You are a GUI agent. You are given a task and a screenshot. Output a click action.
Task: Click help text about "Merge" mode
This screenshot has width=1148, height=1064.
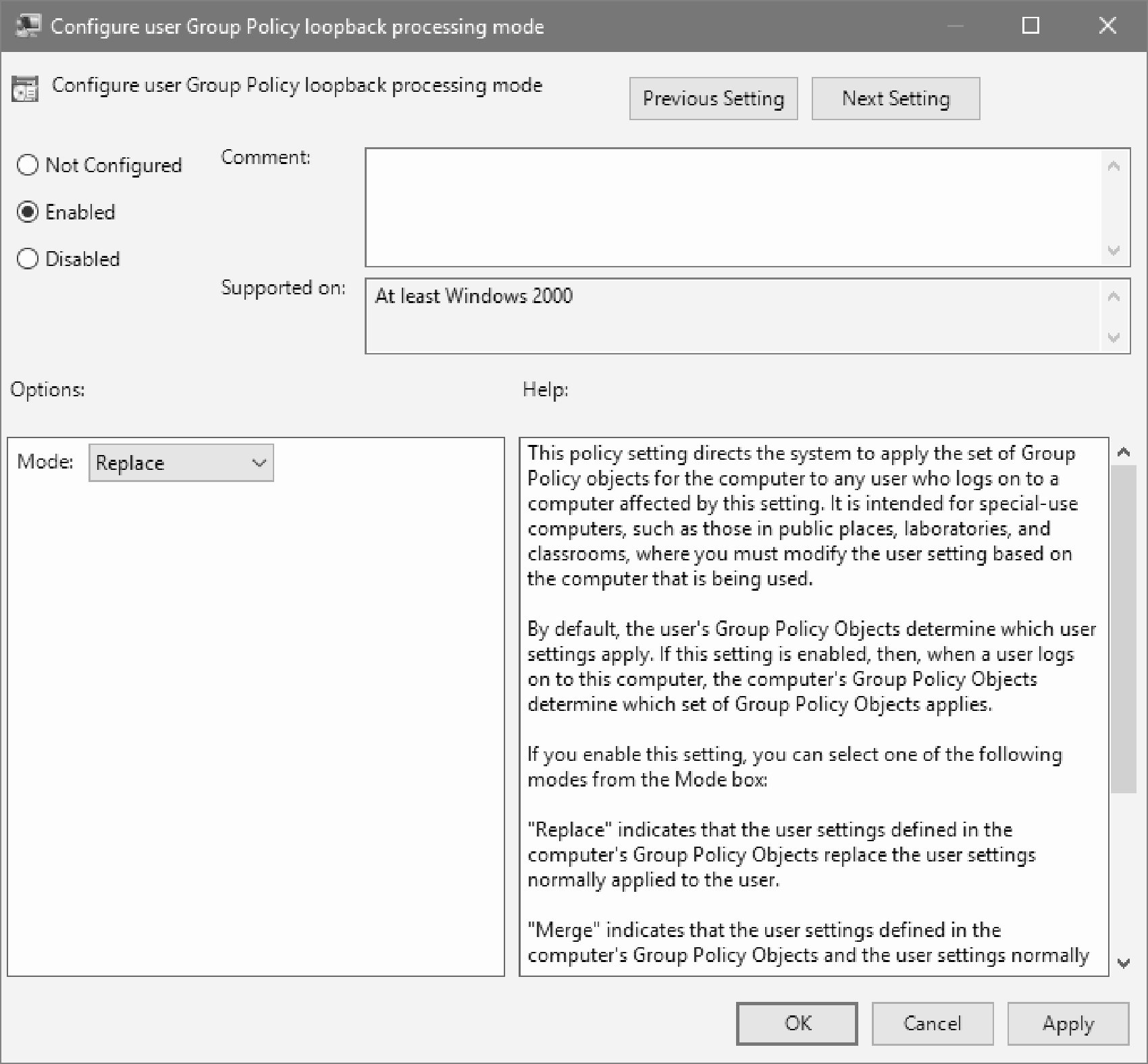click(808, 942)
